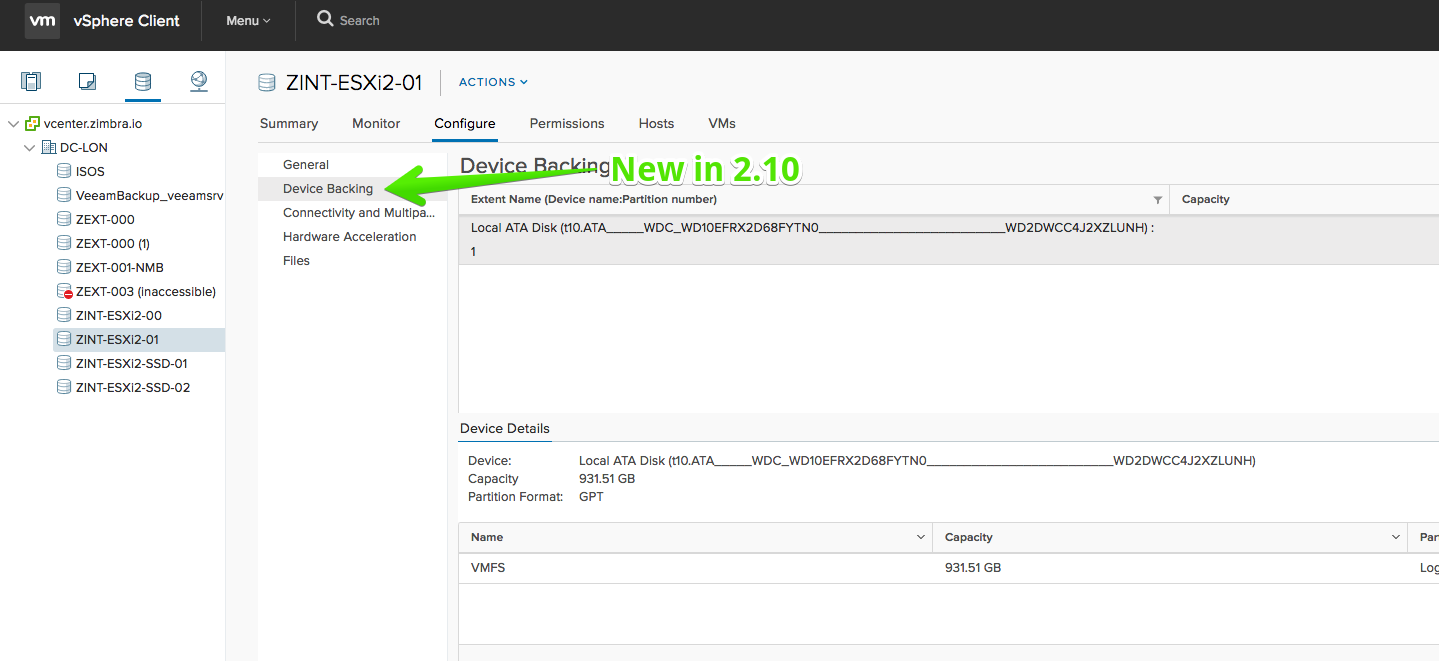Switch to the Summary tab
Viewport: 1439px width, 661px height.
pos(289,123)
